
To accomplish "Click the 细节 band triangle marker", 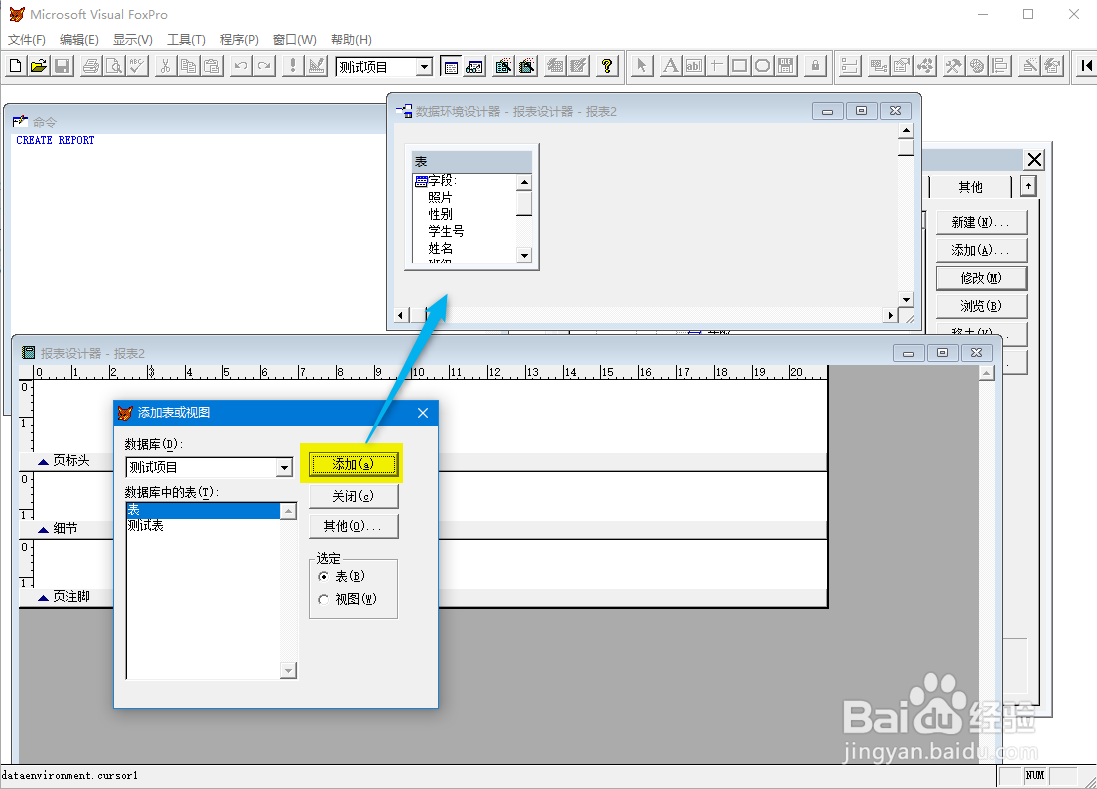I will click(43, 529).
